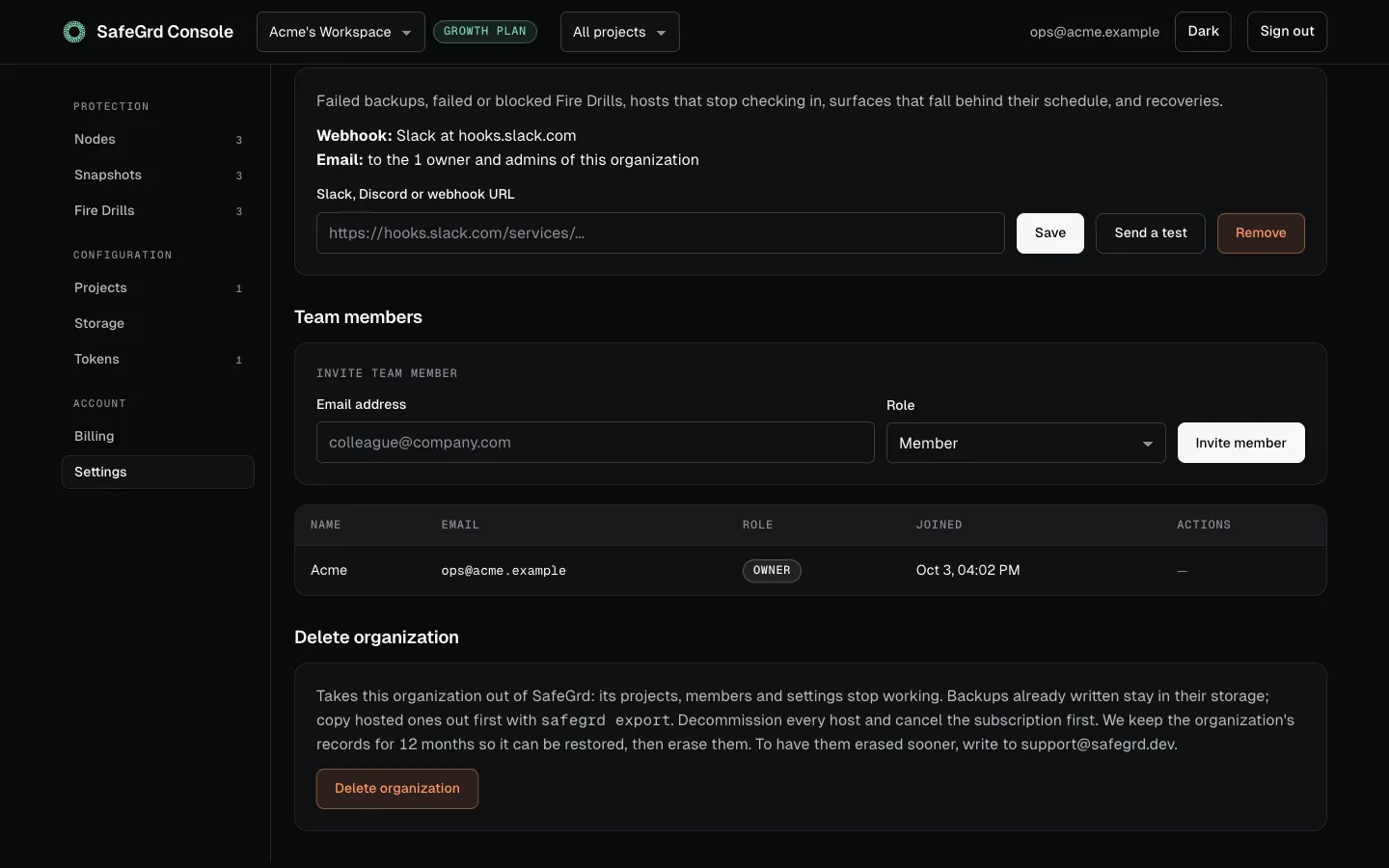The height and width of the screenshot is (868, 1389).
Task: Click the NAME column header
Action: tap(326, 526)
